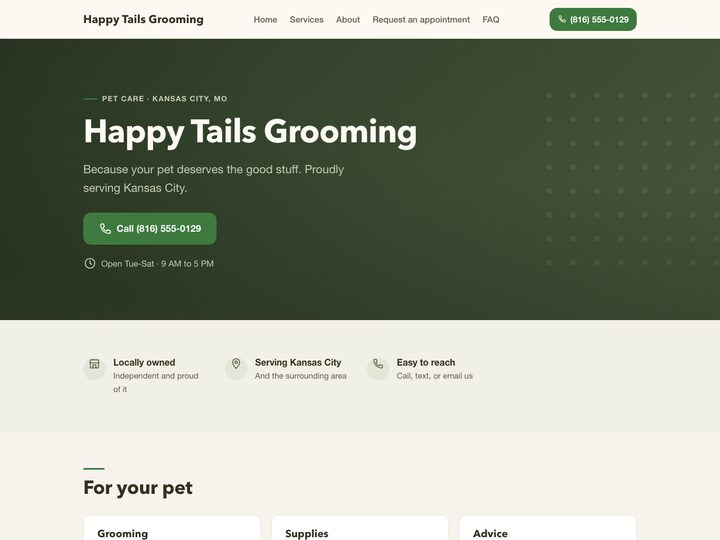Click the 'Open Tue-Sat · 9 AM to 5 PM' text

[x=158, y=264]
